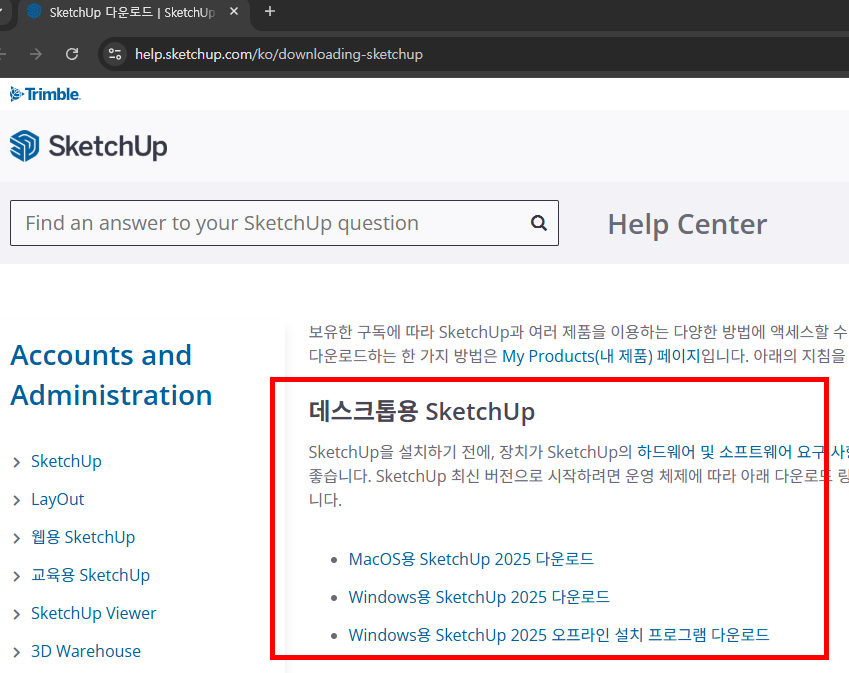Open the 웹용 SketchUp sidebar item
This screenshot has width=849, height=673.
[83, 537]
